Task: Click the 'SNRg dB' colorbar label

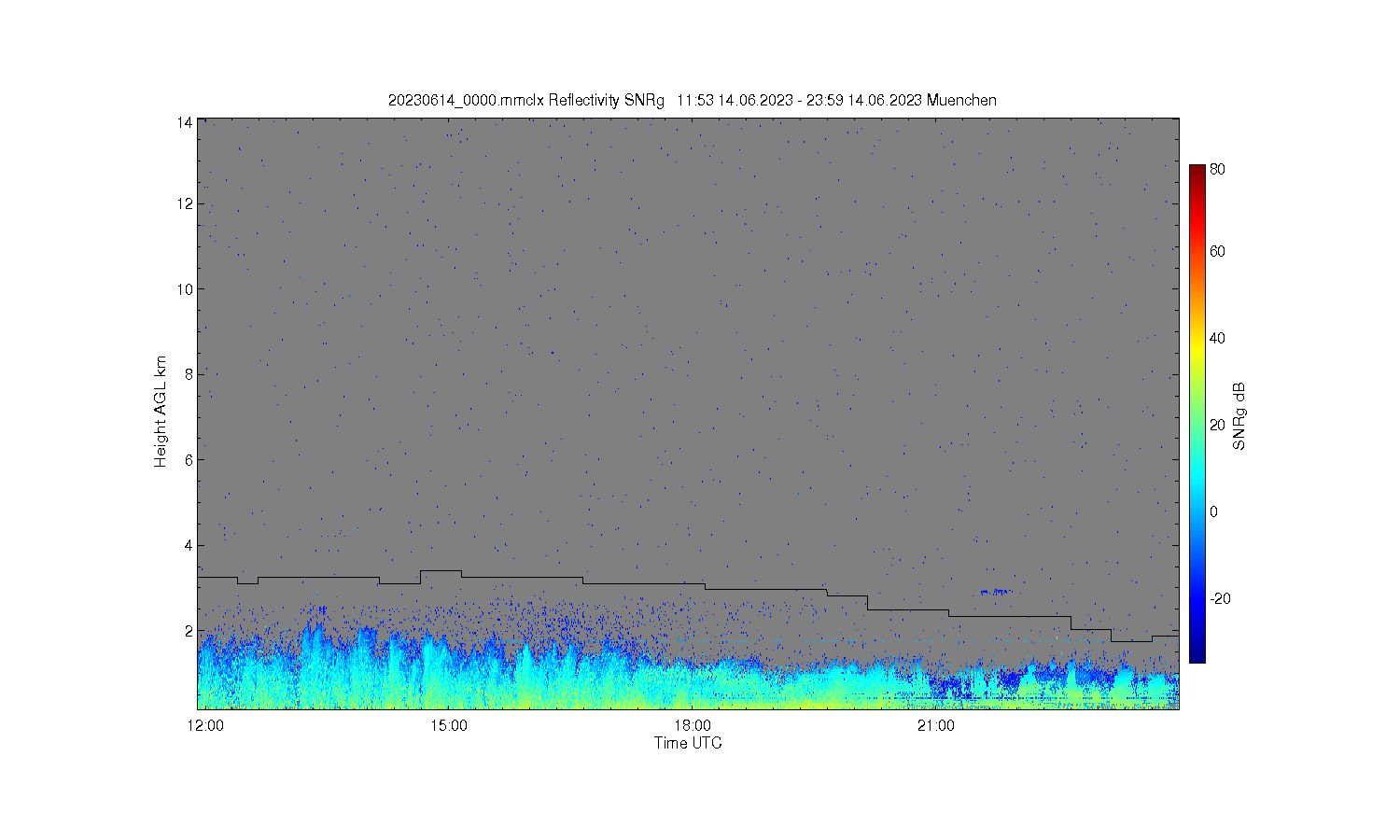Action: 1239,416
